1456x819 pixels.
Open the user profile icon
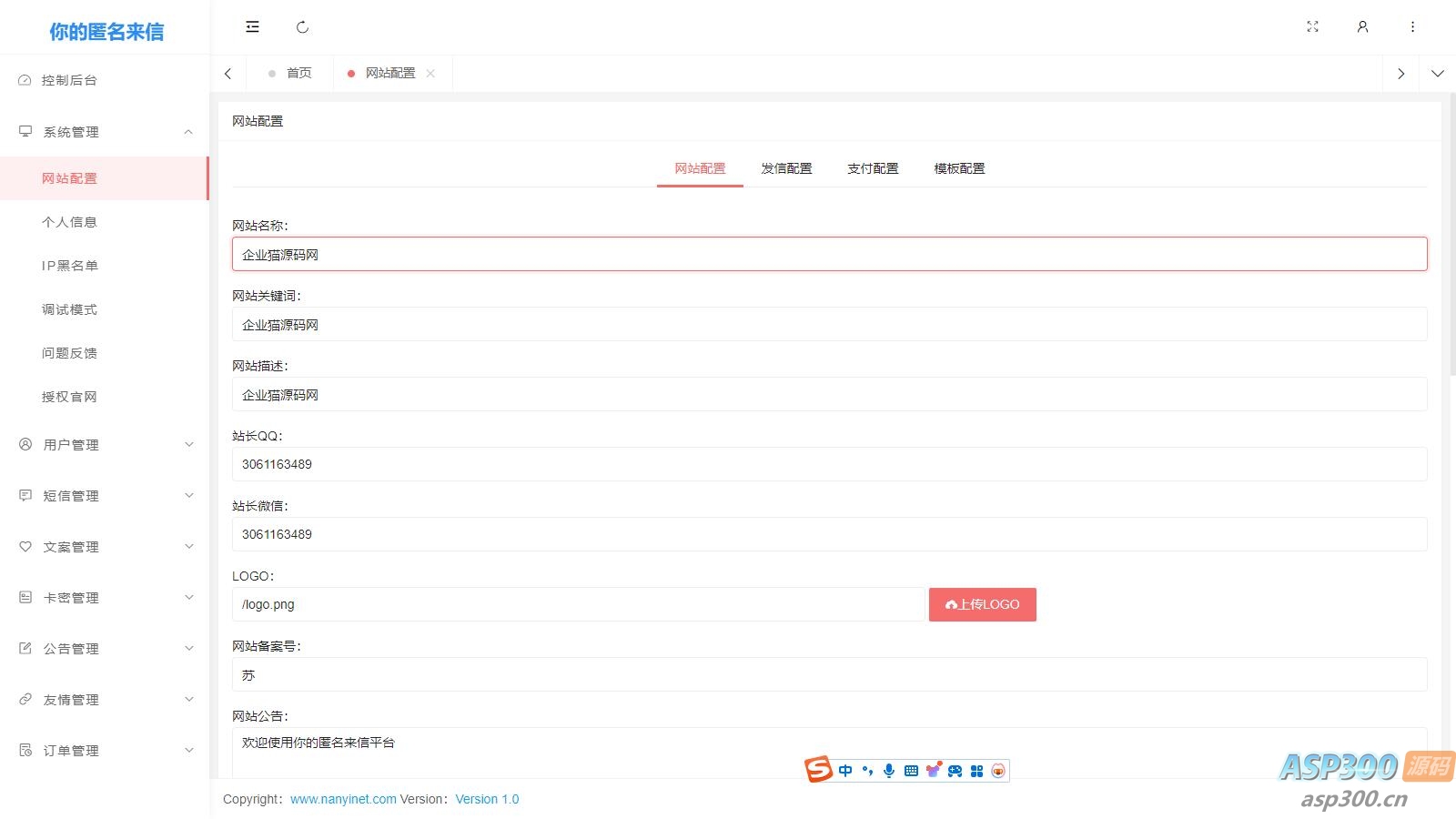coord(1362,27)
